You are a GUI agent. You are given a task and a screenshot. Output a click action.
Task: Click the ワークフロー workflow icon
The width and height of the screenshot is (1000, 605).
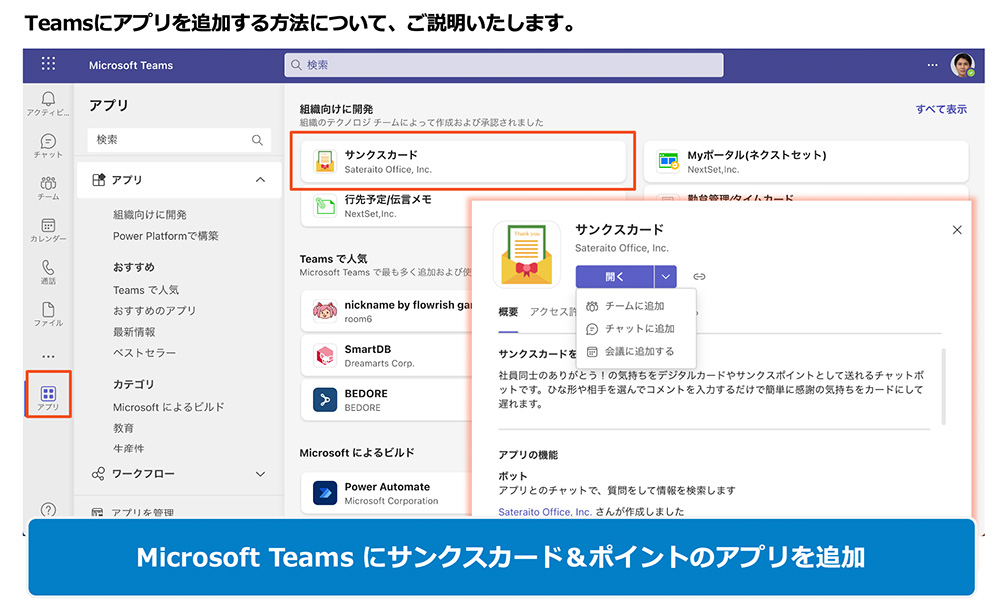point(98,474)
